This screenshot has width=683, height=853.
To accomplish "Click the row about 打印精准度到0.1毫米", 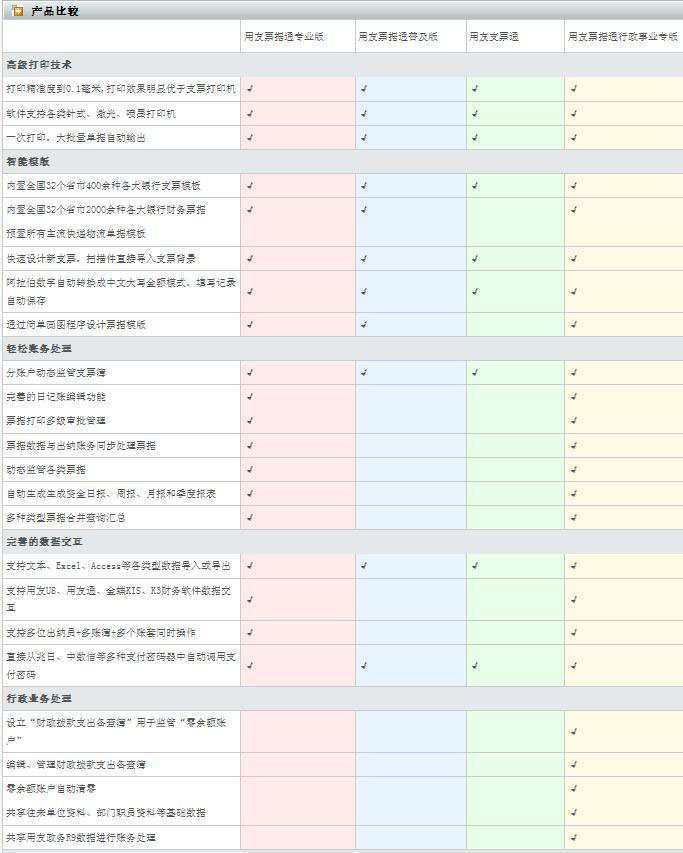I will point(343,89).
